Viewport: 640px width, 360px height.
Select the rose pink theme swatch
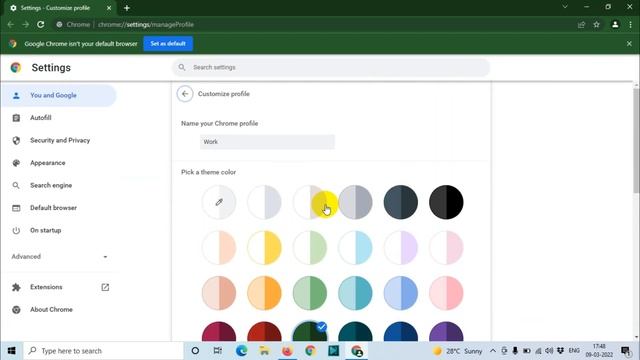point(446,293)
